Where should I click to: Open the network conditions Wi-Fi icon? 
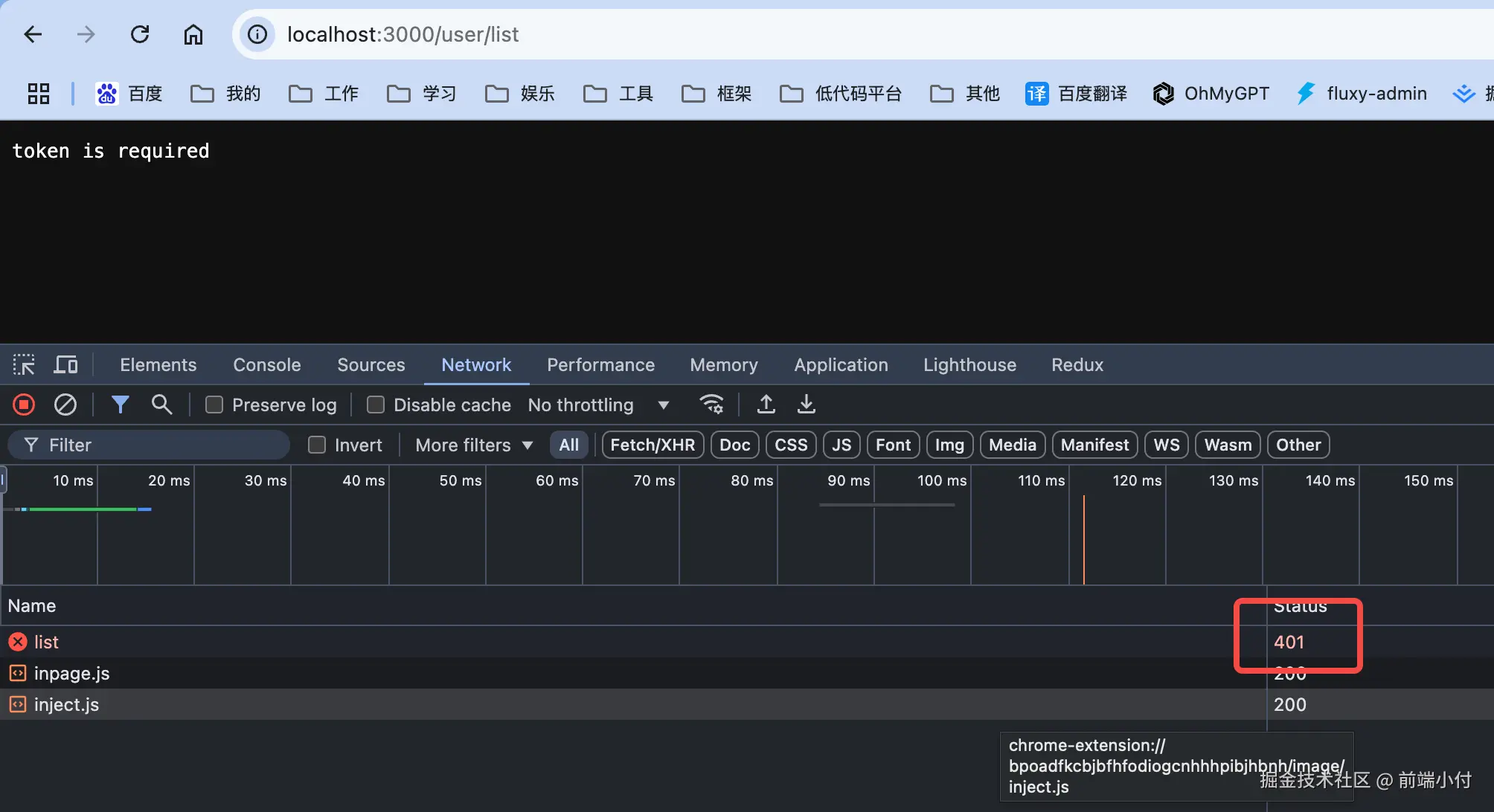point(711,405)
